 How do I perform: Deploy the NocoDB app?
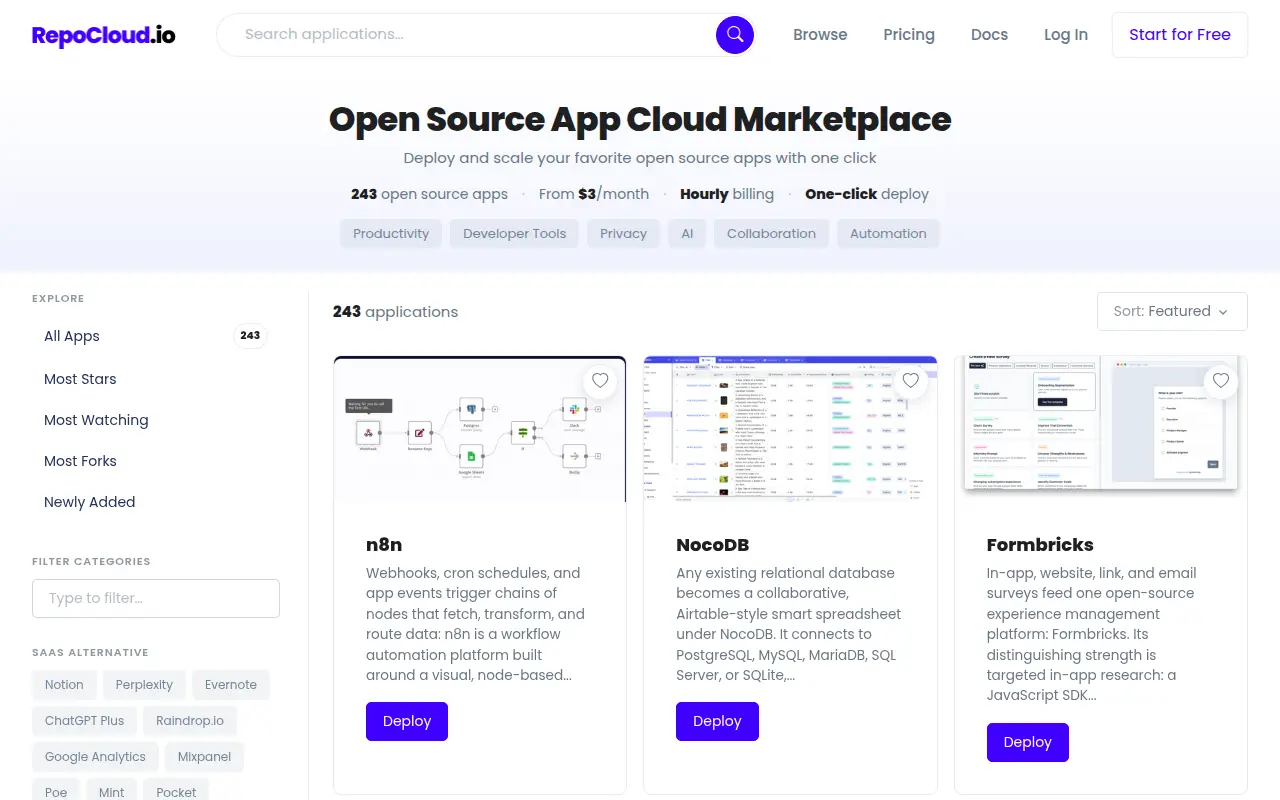[x=717, y=721]
